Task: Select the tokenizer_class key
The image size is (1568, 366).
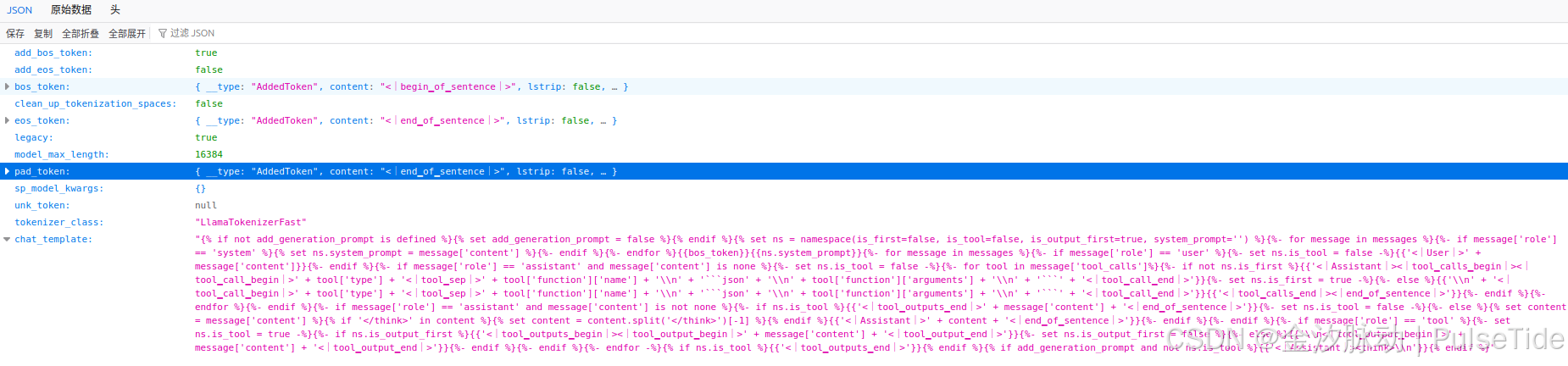Action: (59, 222)
